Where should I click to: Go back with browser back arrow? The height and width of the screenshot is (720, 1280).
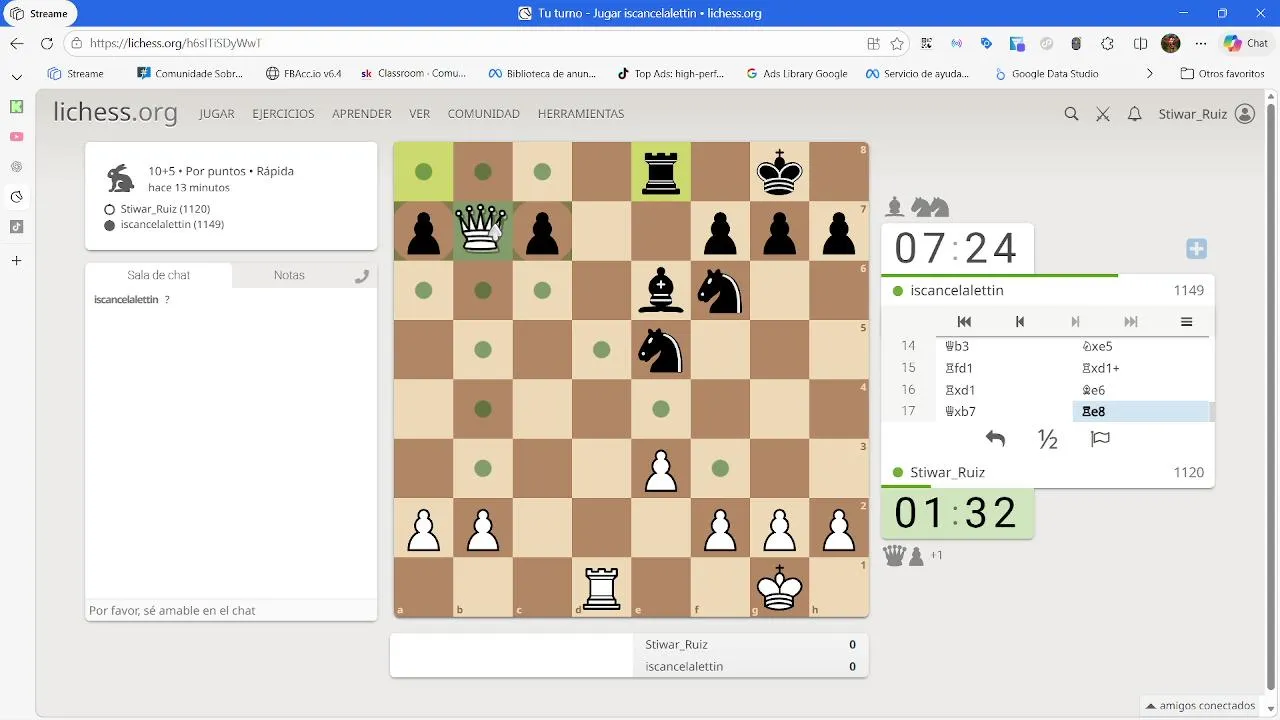click(x=17, y=43)
